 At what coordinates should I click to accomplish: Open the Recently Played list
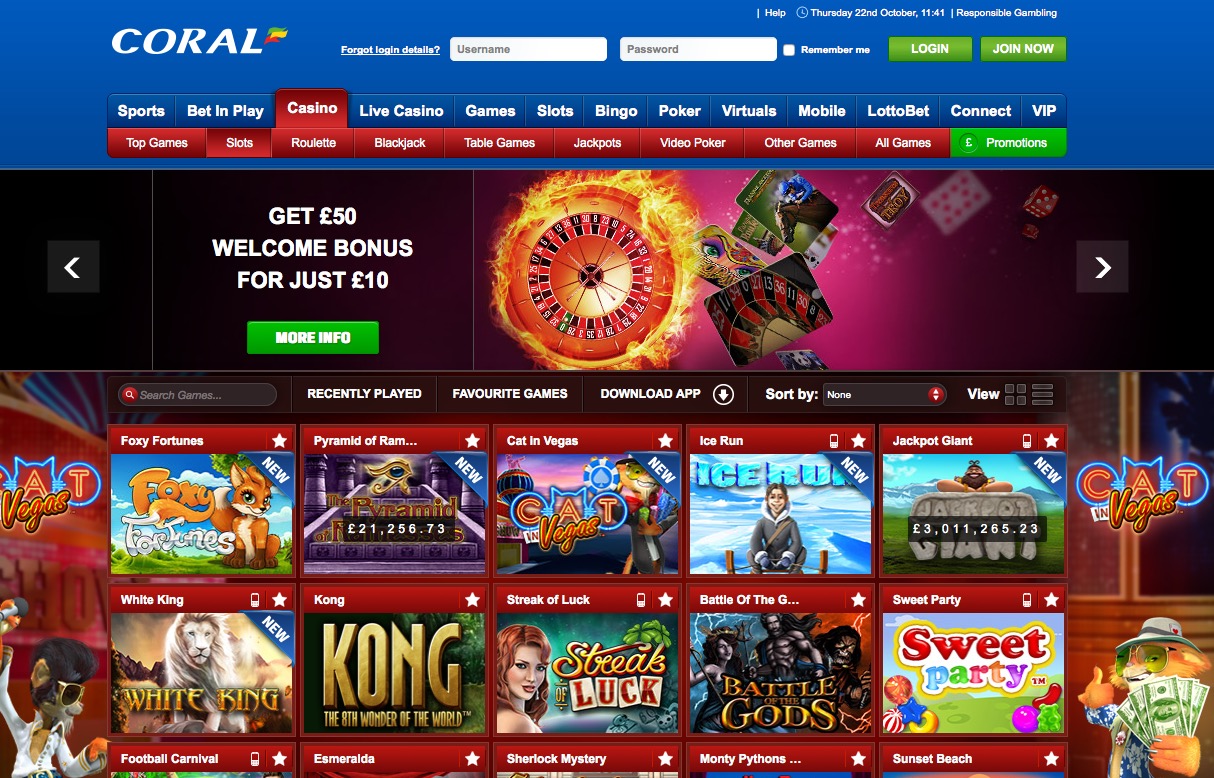pos(364,394)
